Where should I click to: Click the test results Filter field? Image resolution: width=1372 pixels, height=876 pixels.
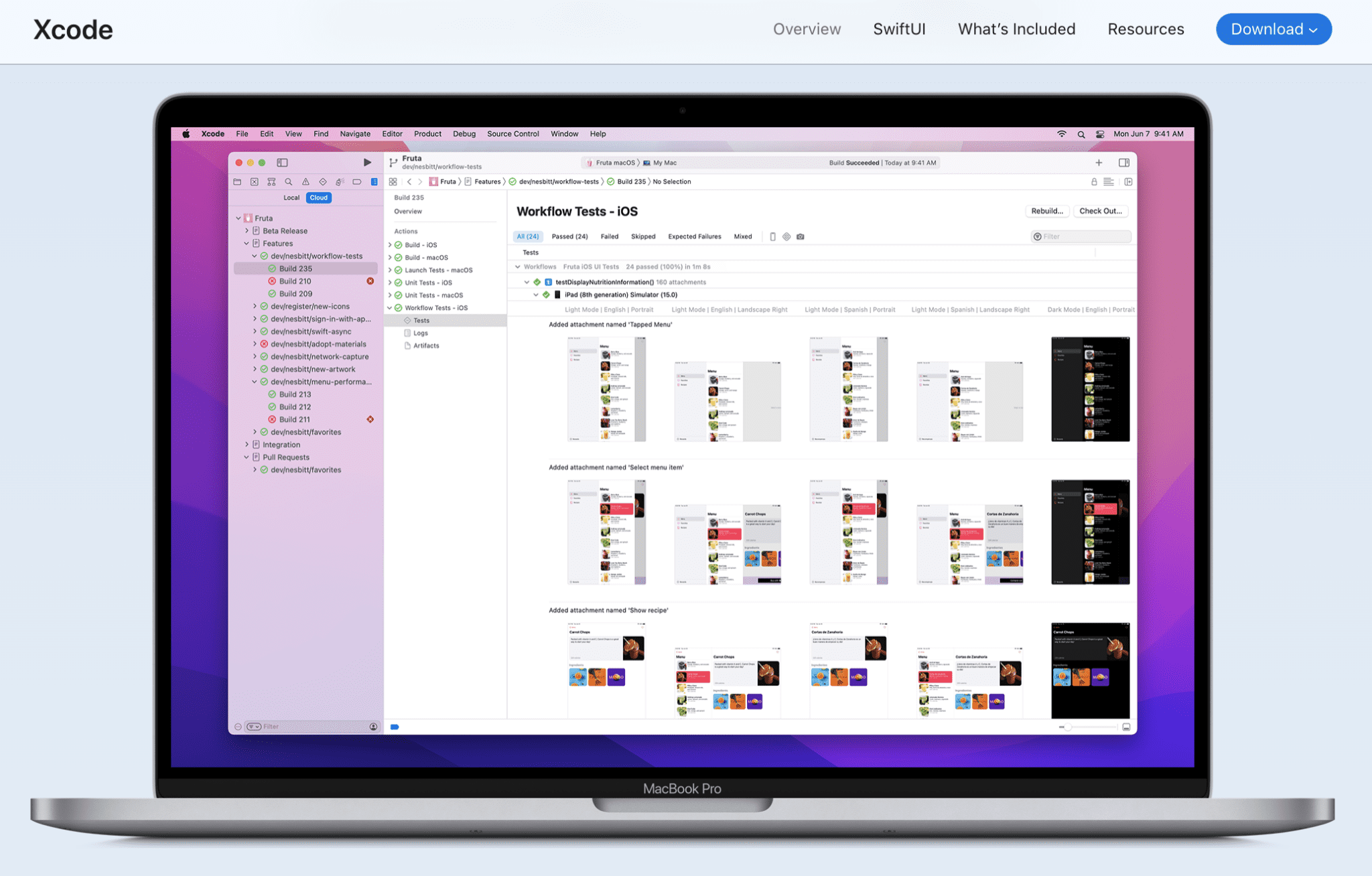pos(1082,236)
